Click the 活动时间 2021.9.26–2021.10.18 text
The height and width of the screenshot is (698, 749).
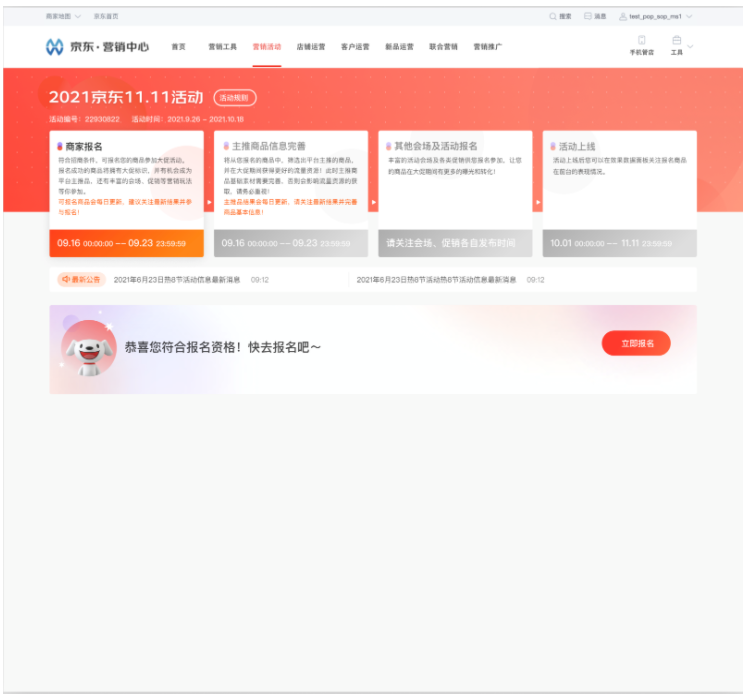188,119
